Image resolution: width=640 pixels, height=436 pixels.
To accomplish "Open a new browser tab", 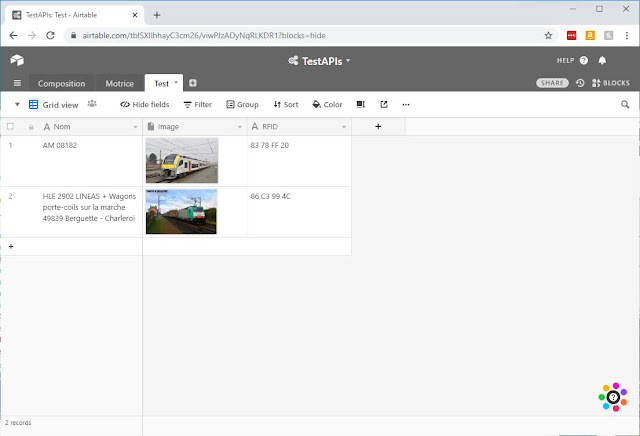I will pyautogui.click(x=157, y=15).
